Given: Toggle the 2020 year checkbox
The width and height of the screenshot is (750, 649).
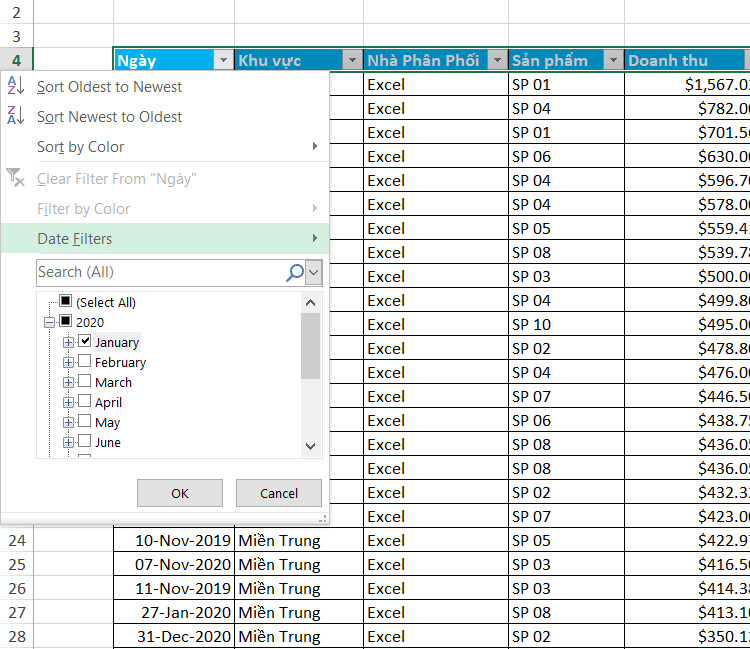Looking at the screenshot, I should click(x=66, y=321).
